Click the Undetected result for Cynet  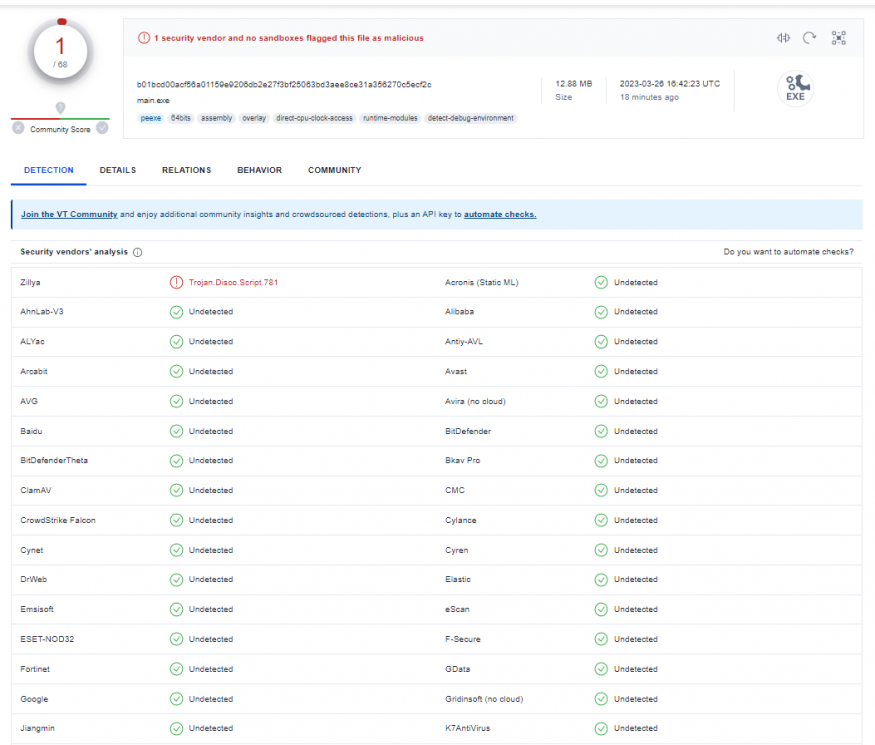[211, 550]
